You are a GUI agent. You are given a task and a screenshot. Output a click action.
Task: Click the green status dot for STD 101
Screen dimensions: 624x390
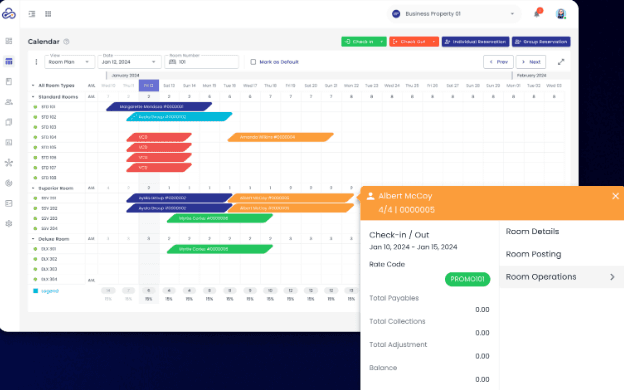[35, 107]
